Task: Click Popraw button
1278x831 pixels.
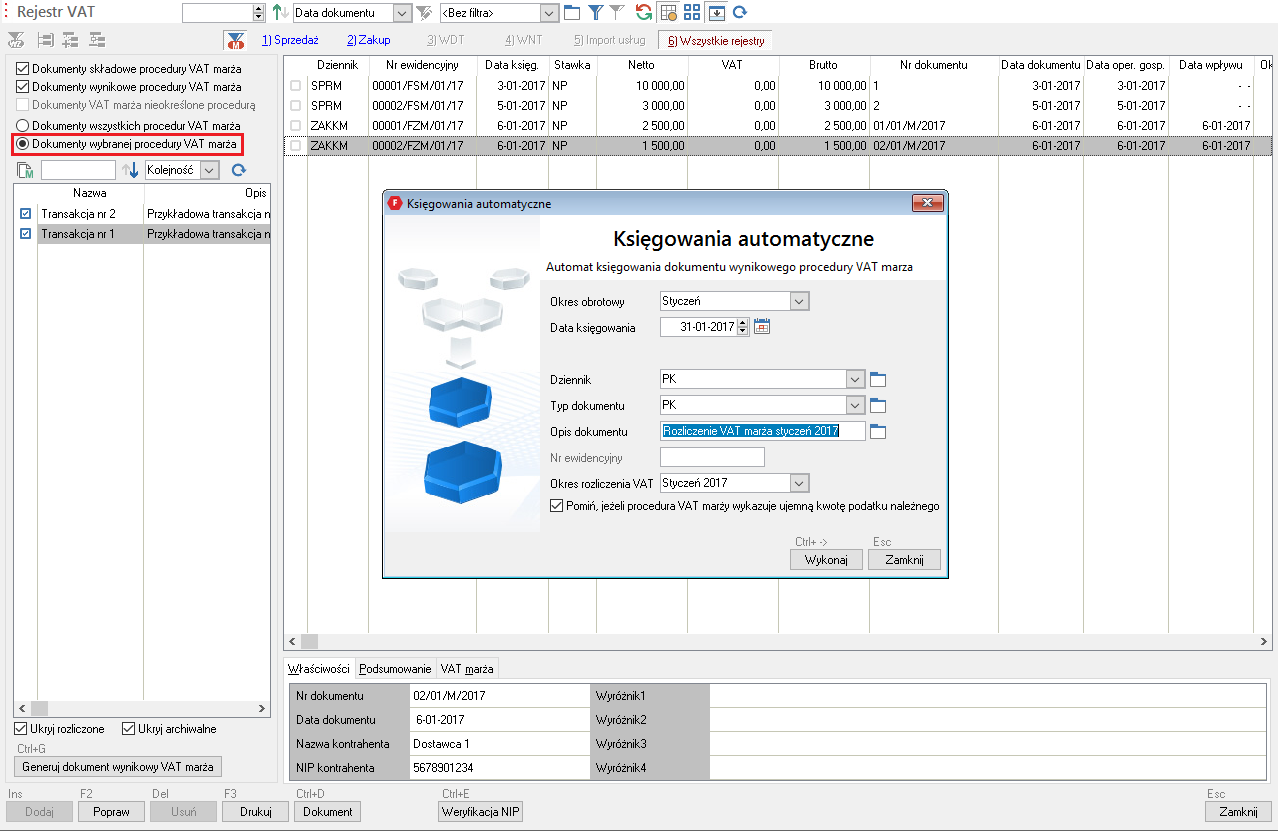Action: [112, 812]
